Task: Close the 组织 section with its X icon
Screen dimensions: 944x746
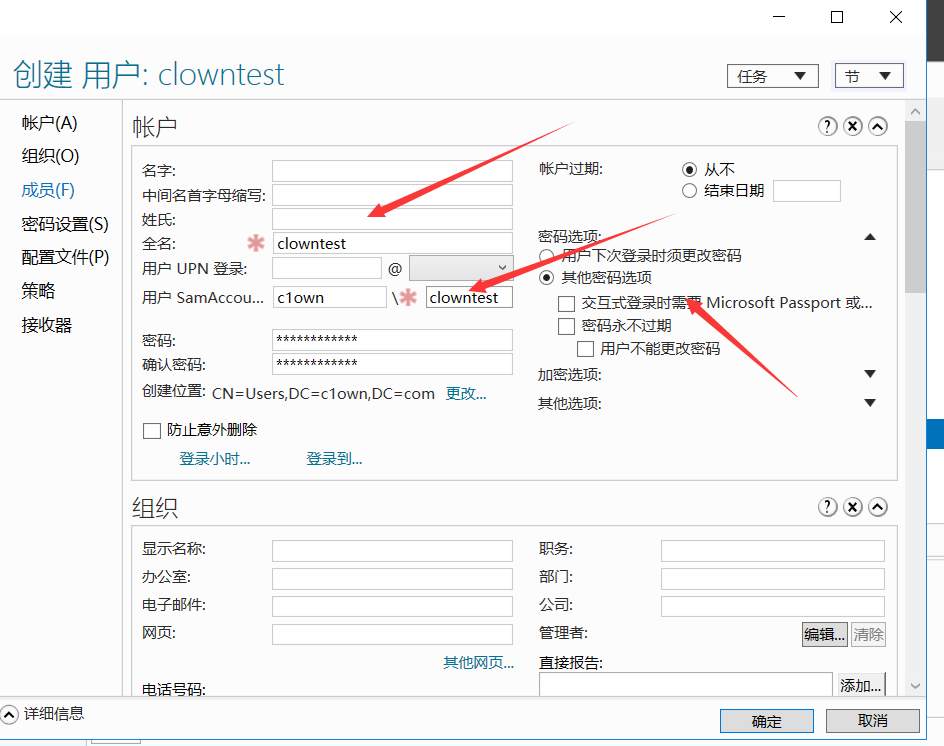Action: click(x=852, y=507)
